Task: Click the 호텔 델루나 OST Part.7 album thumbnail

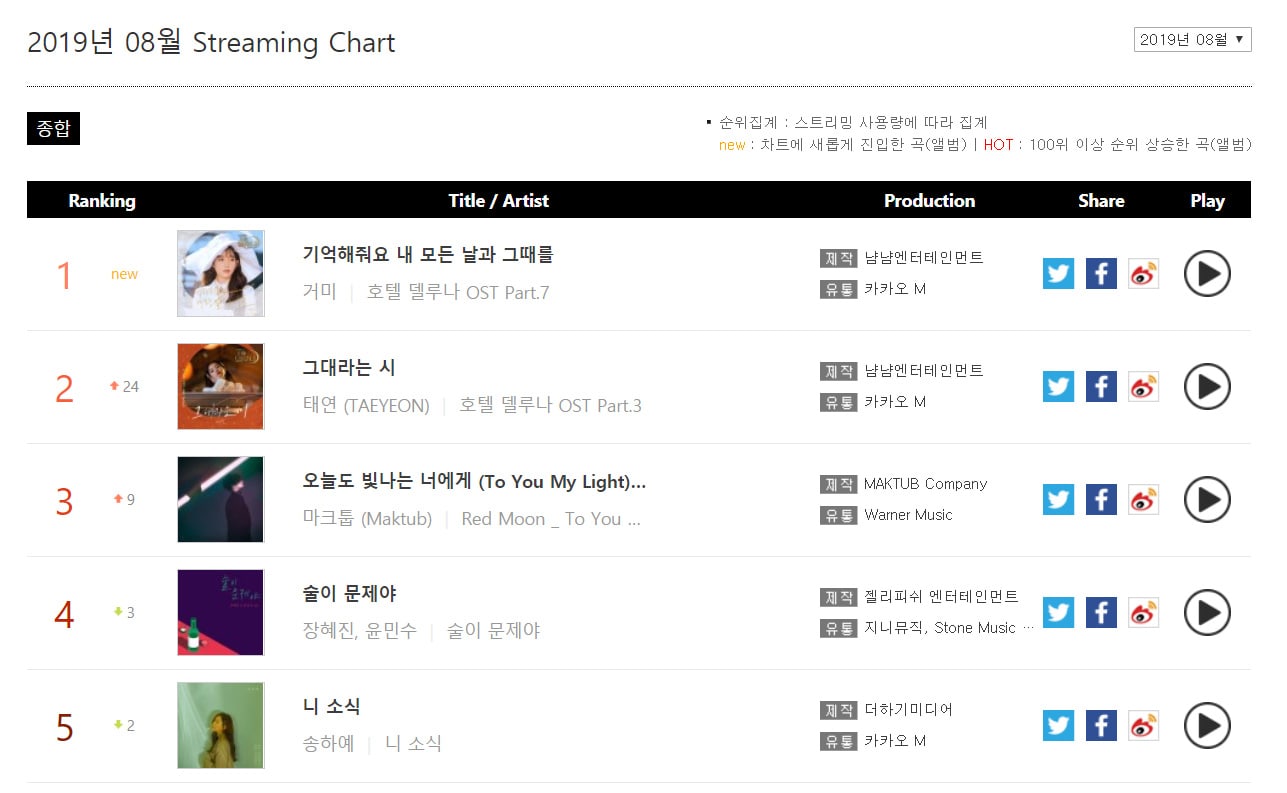Action: pos(221,273)
